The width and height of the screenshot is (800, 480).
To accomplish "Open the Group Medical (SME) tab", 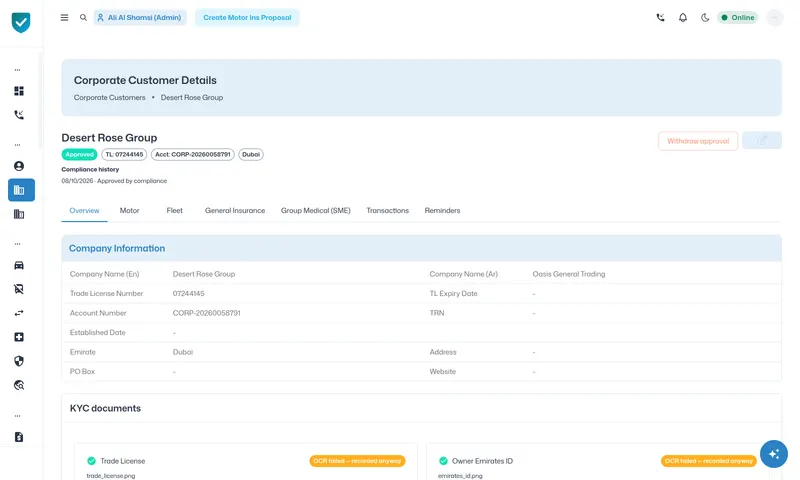I will [316, 211].
